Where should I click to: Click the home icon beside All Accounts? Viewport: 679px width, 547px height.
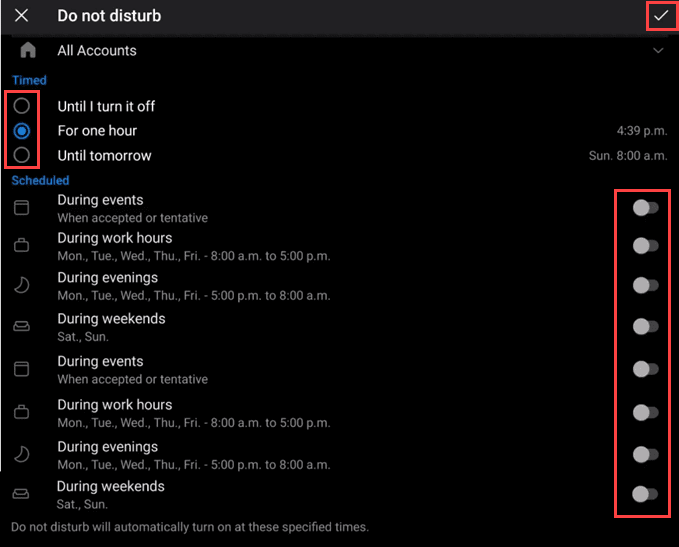click(x=28, y=50)
